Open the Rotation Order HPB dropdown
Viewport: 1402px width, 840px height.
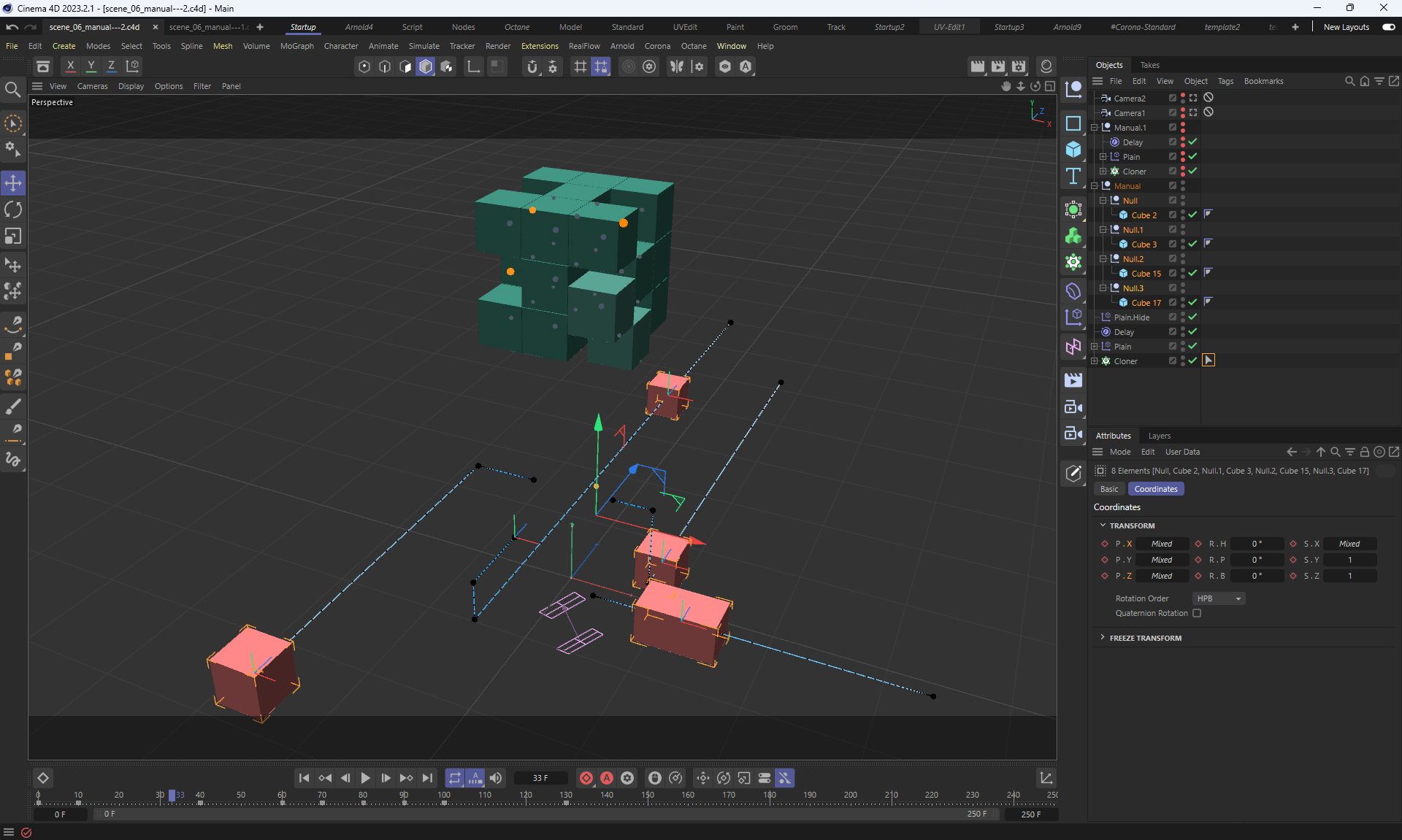1218,598
